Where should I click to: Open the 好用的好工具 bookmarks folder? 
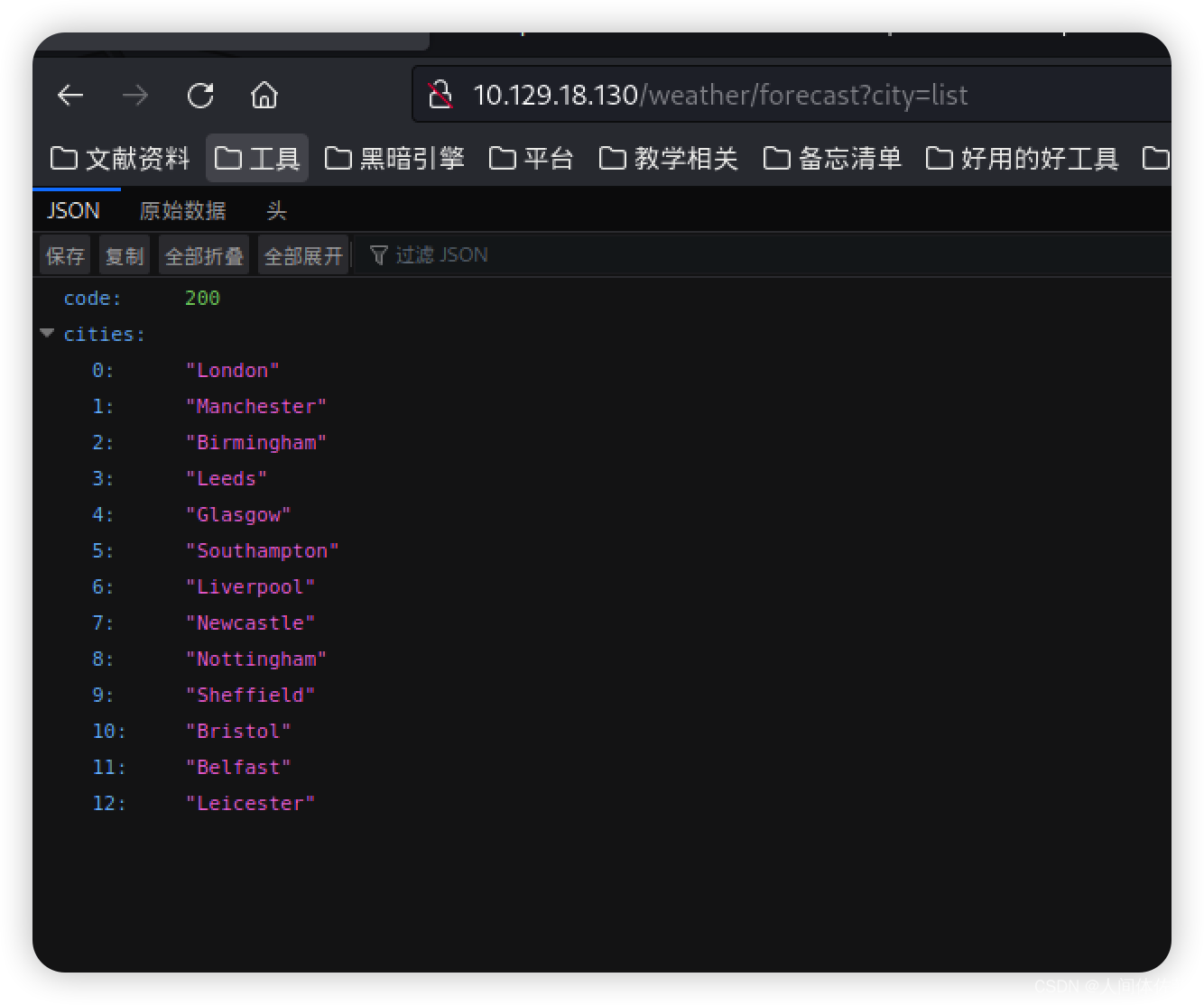pyautogui.click(x=1023, y=159)
